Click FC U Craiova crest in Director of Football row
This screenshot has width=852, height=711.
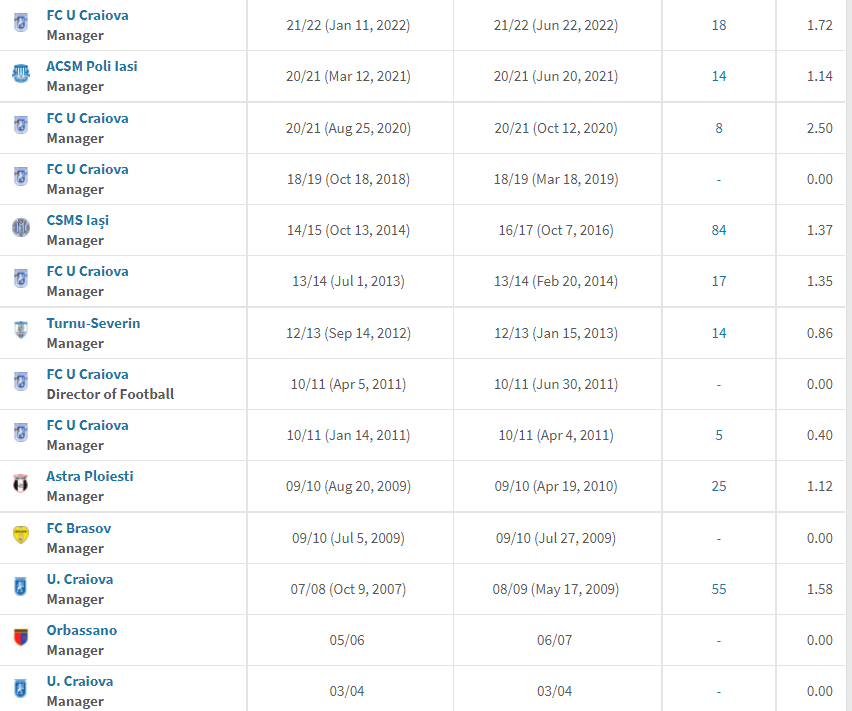pos(21,381)
